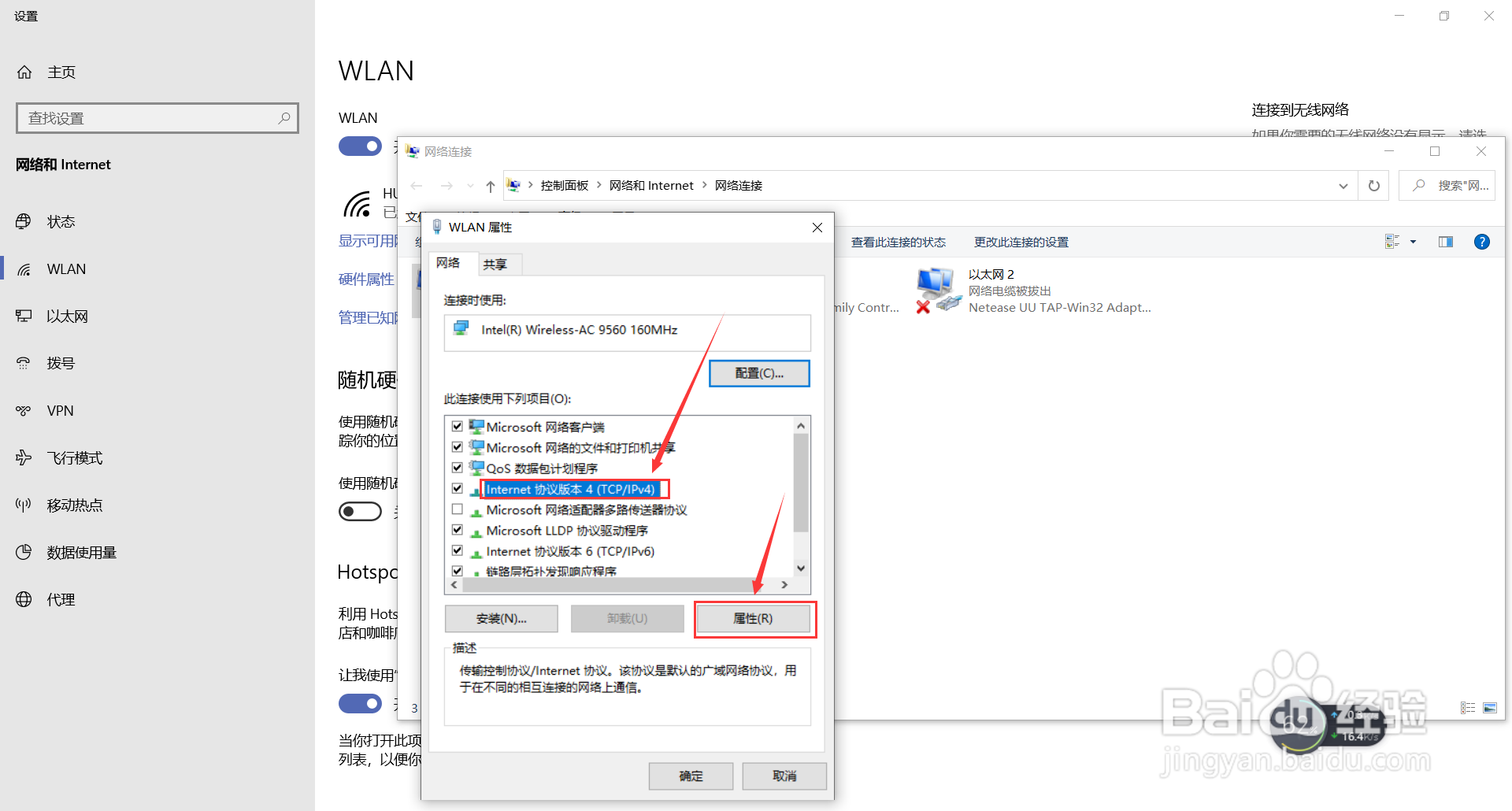
Task: Expand breadcrumb chevron after 网络和 Internet
Action: pyautogui.click(x=704, y=186)
